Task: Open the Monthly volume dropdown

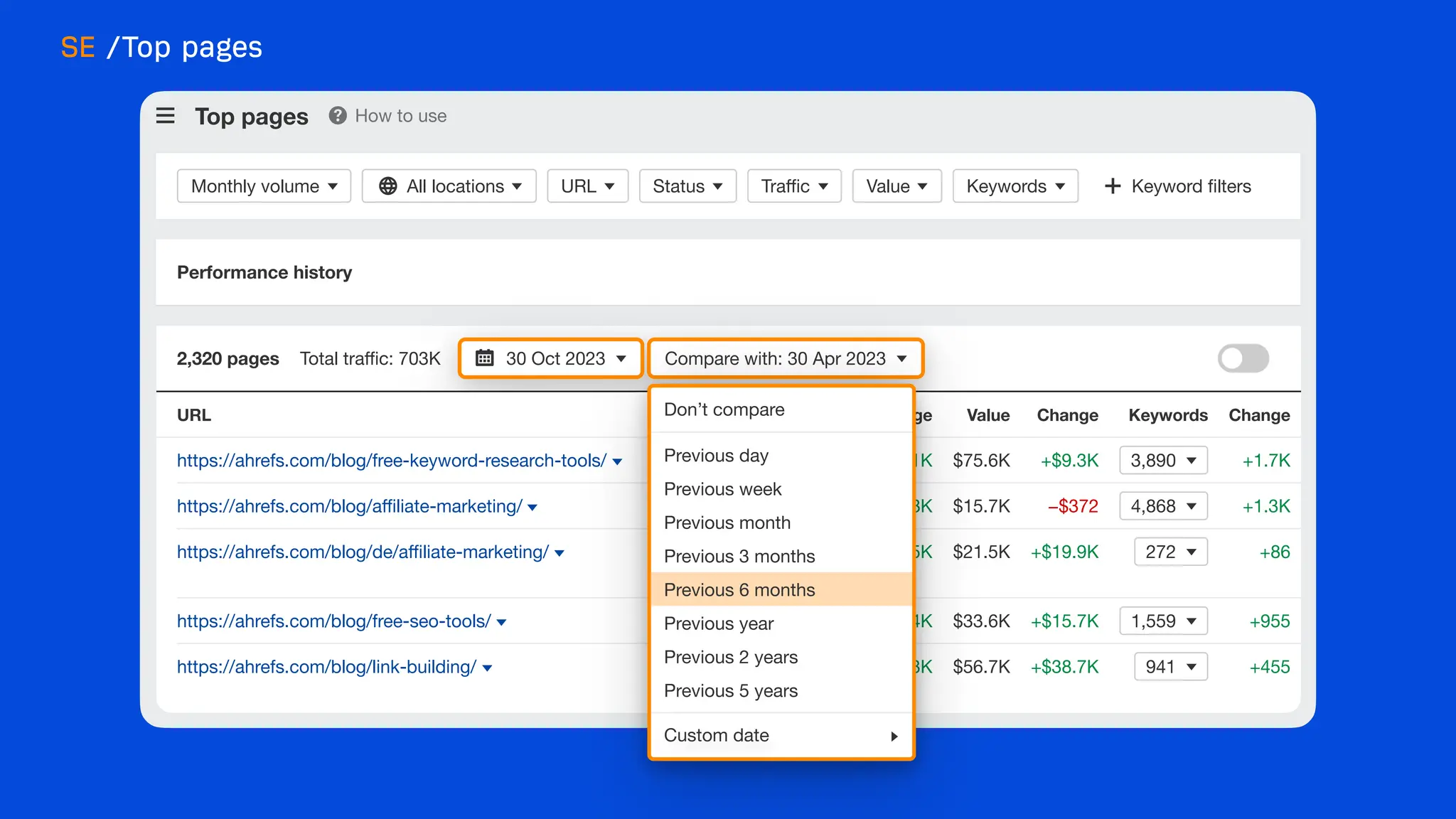Action: point(264,186)
